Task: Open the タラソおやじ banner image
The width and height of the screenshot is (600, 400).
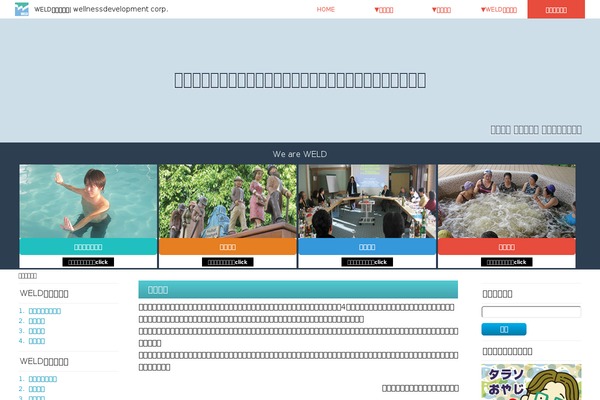Action: 531,382
